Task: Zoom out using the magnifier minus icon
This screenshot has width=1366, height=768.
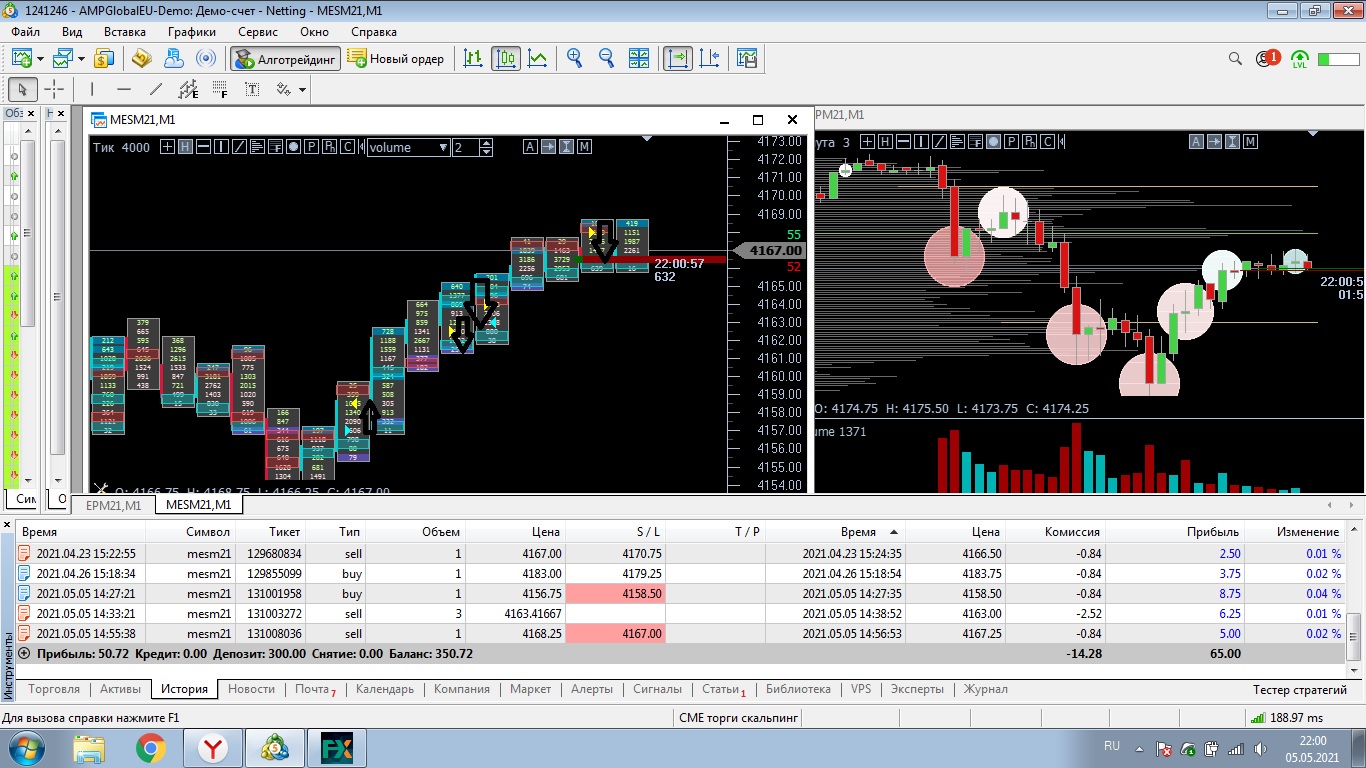Action: [606, 59]
